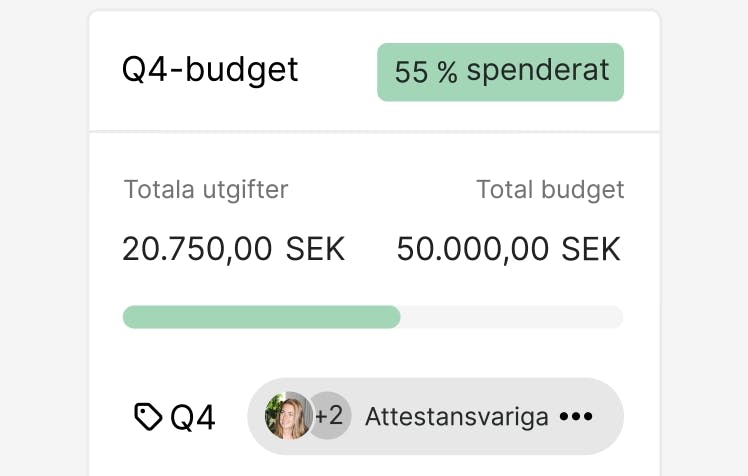Image resolution: width=748 pixels, height=476 pixels.
Task: Click the green filled part of progress bar
Action: click(261, 317)
